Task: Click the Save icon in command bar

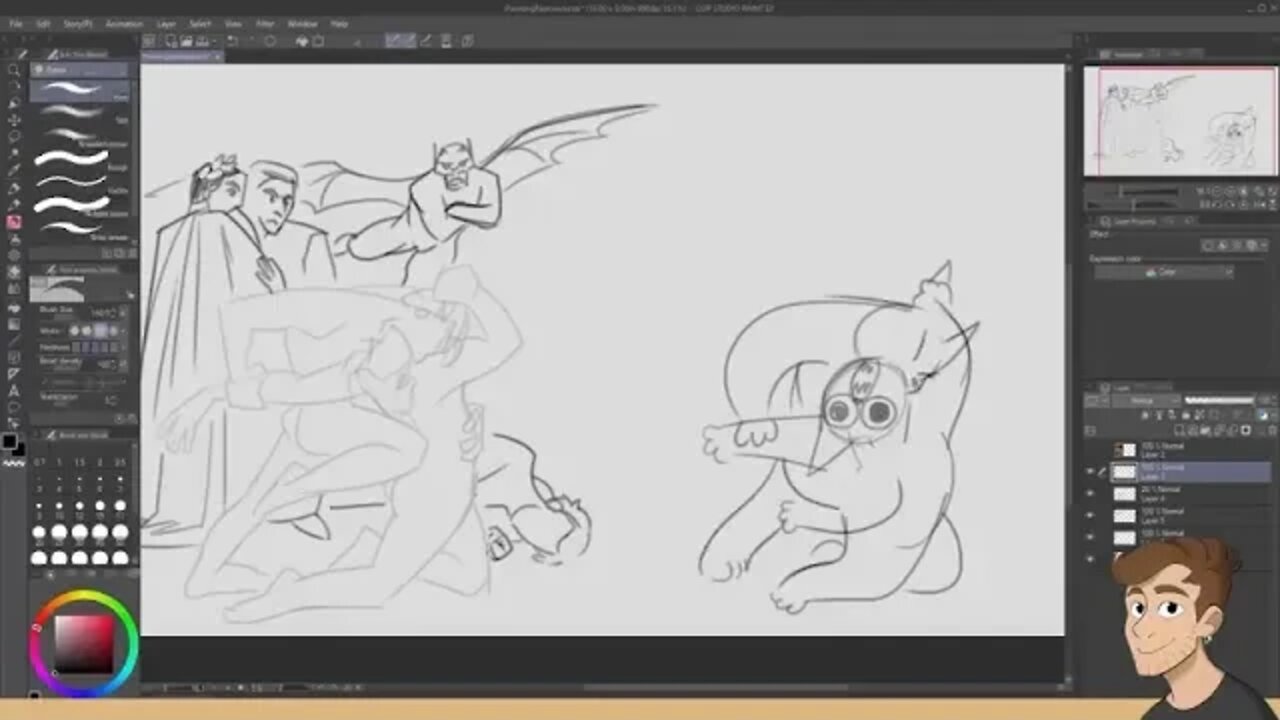Action: 200,41
